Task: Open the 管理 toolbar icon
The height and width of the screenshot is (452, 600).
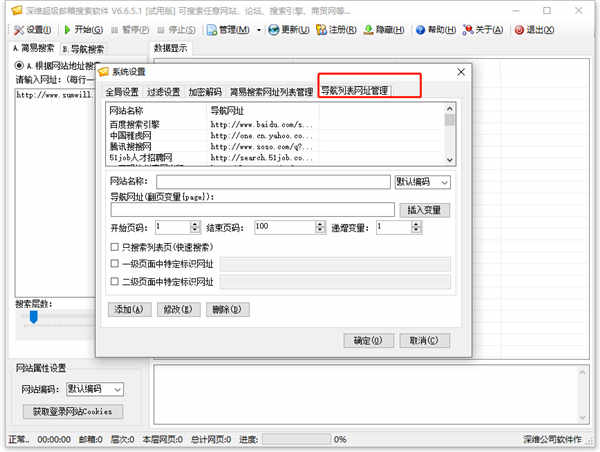Action: pos(228,30)
